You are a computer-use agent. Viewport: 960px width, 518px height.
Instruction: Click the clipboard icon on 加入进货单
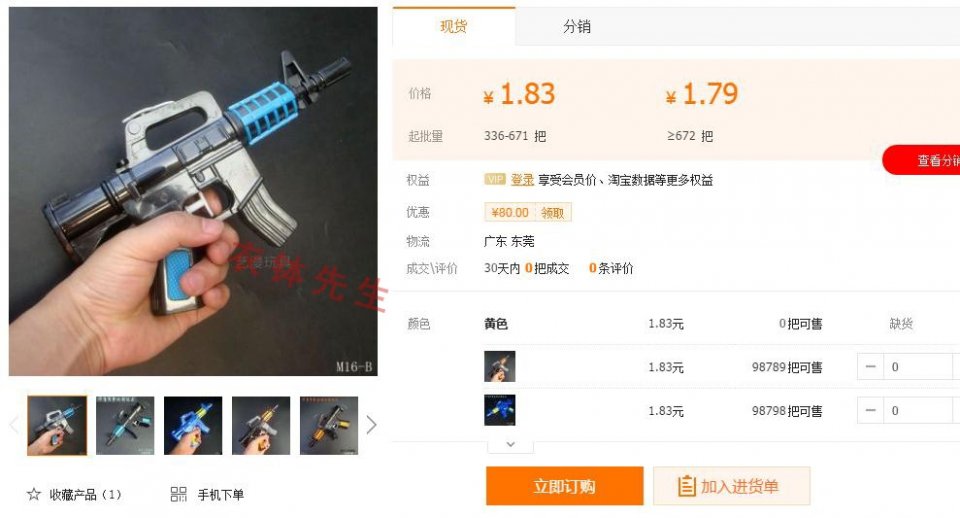click(x=686, y=486)
